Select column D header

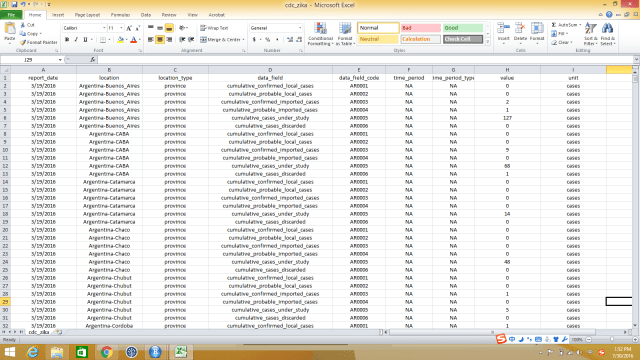click(270, 70)
